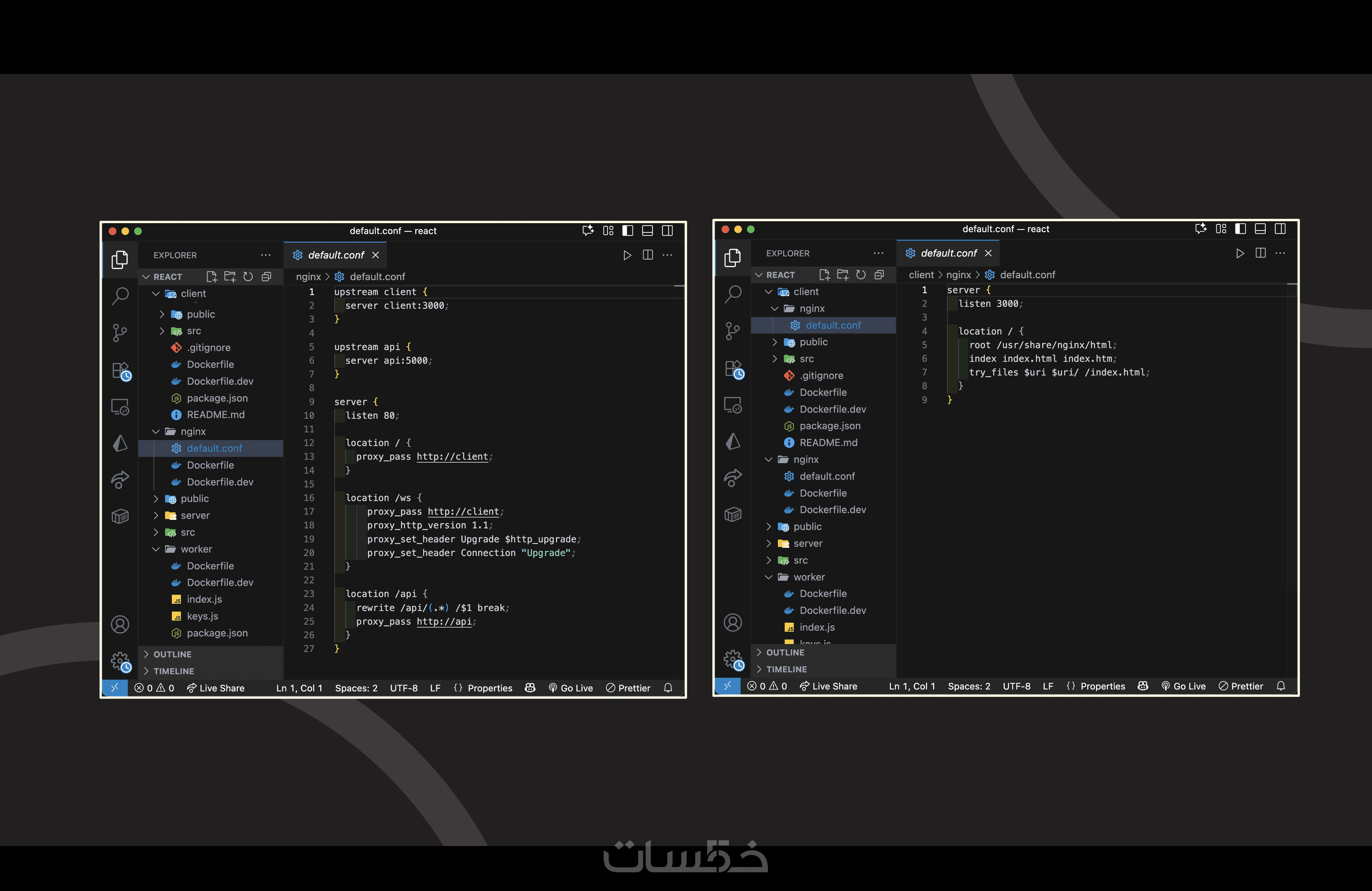1372x891 pixels.
Task: Run file with play icon in right editor
Action: pyautogui.click(x=1239, y=253)
